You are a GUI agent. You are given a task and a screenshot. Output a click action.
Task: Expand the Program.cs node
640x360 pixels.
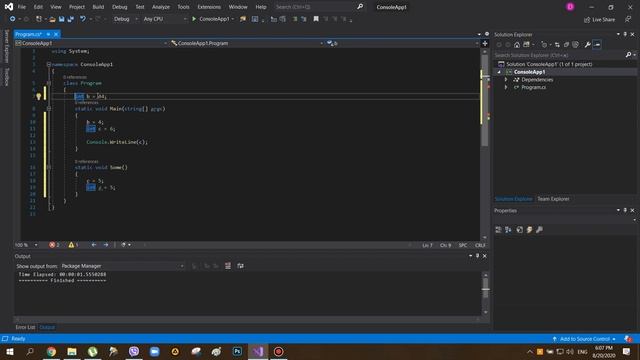[x=506, y=87]
